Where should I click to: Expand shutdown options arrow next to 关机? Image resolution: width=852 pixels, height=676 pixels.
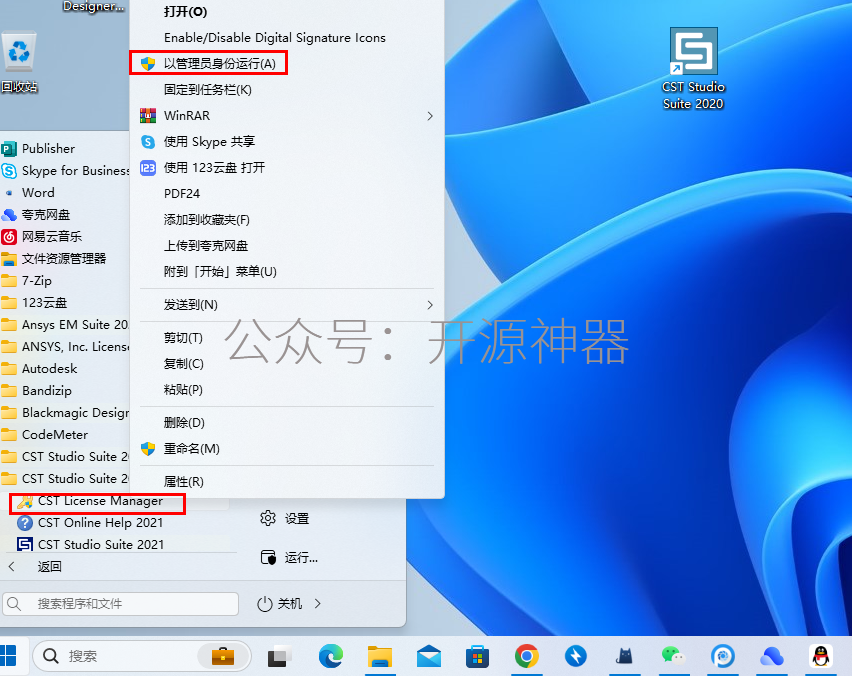(x=318, y=604)
